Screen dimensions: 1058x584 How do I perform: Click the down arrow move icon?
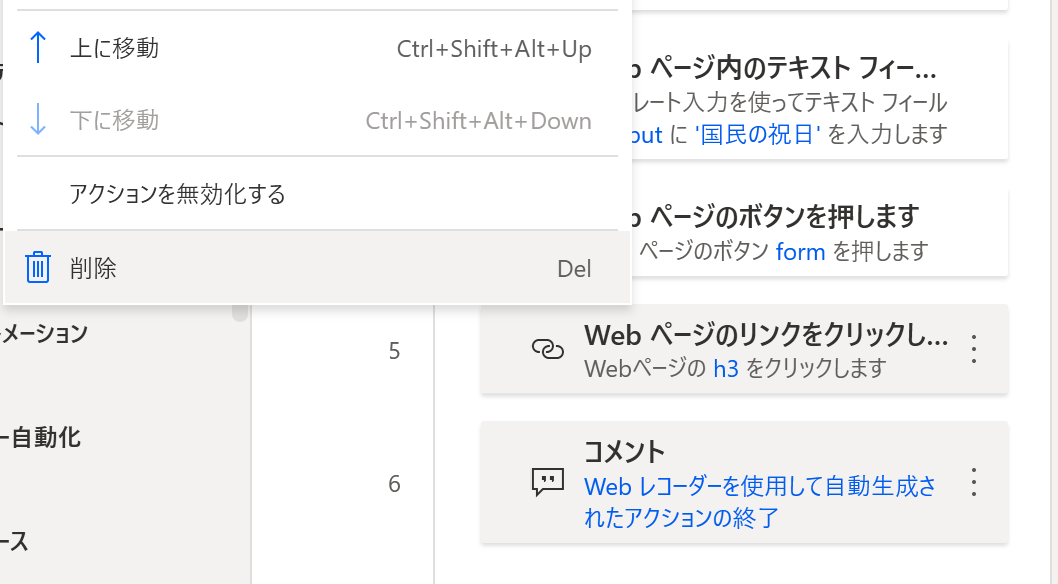[38, 120]
